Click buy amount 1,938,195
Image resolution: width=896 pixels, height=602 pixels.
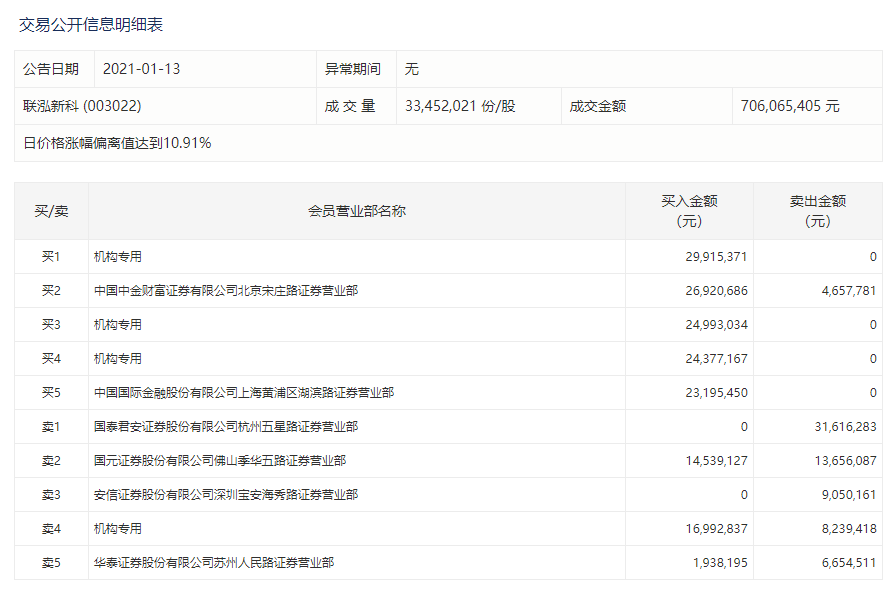pyautogui.click(x=720, y=563)
